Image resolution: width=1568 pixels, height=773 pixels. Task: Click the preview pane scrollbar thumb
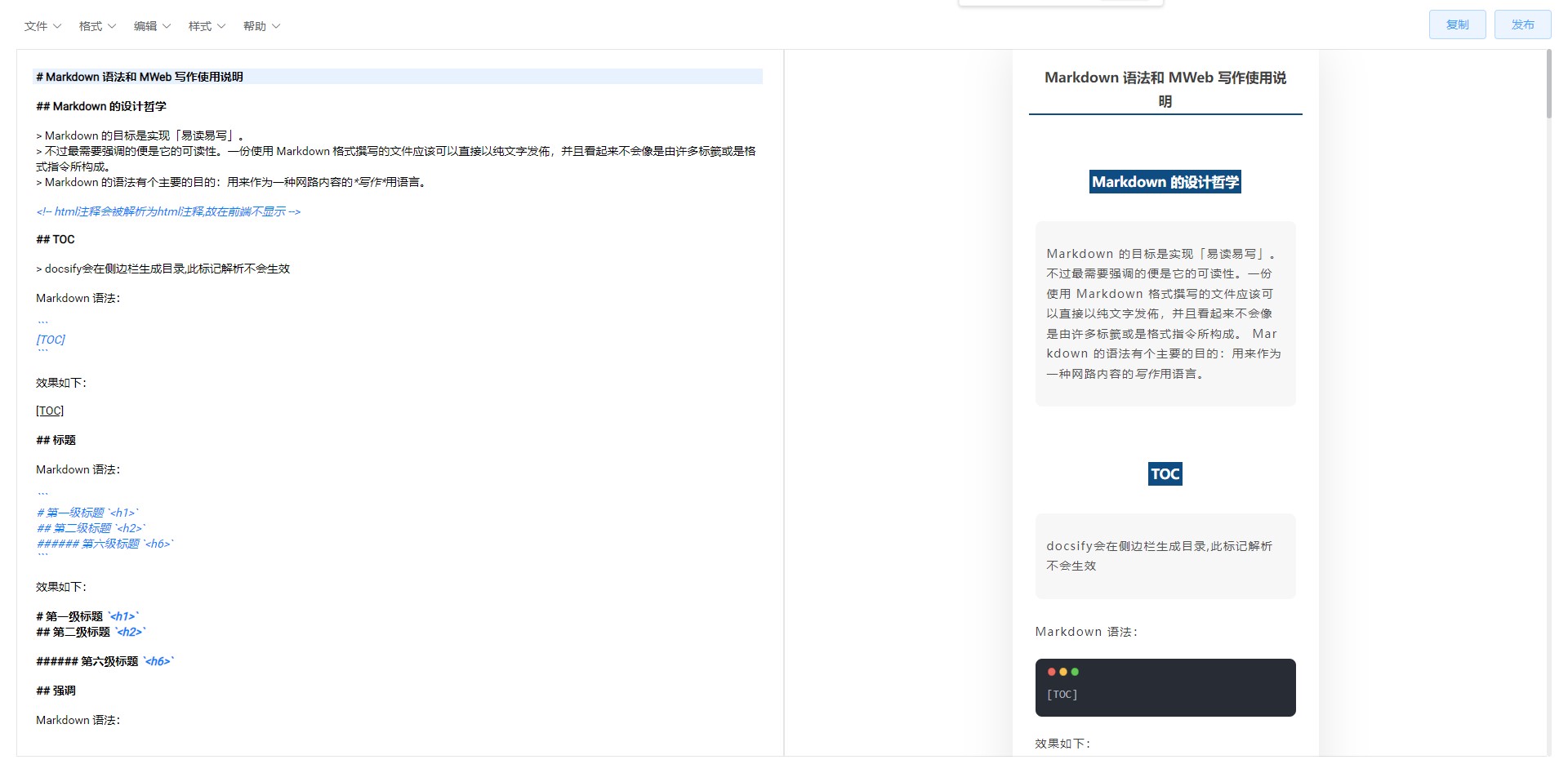point(1548,84)
